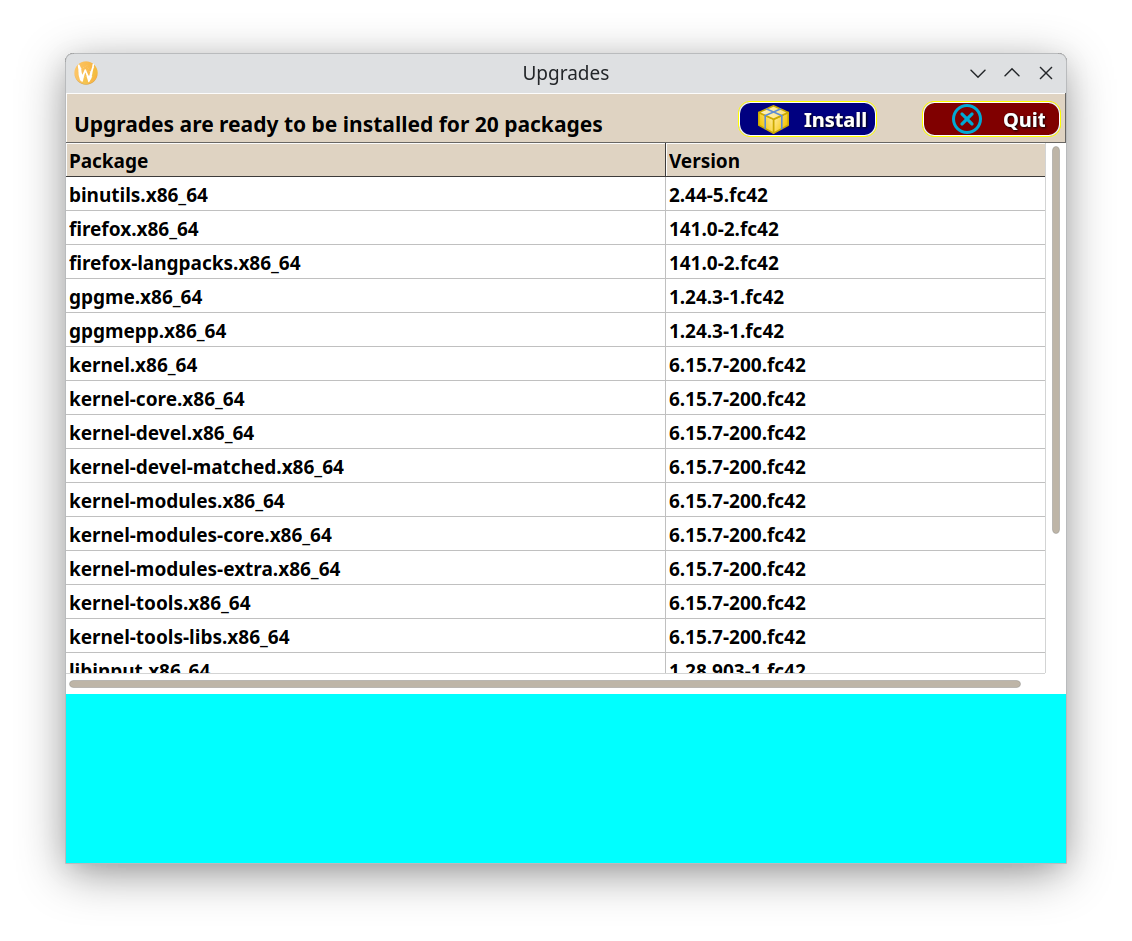Click the kernel-tools-libs version cell
The image size is (1132, 941).
(x=855, y=636)
